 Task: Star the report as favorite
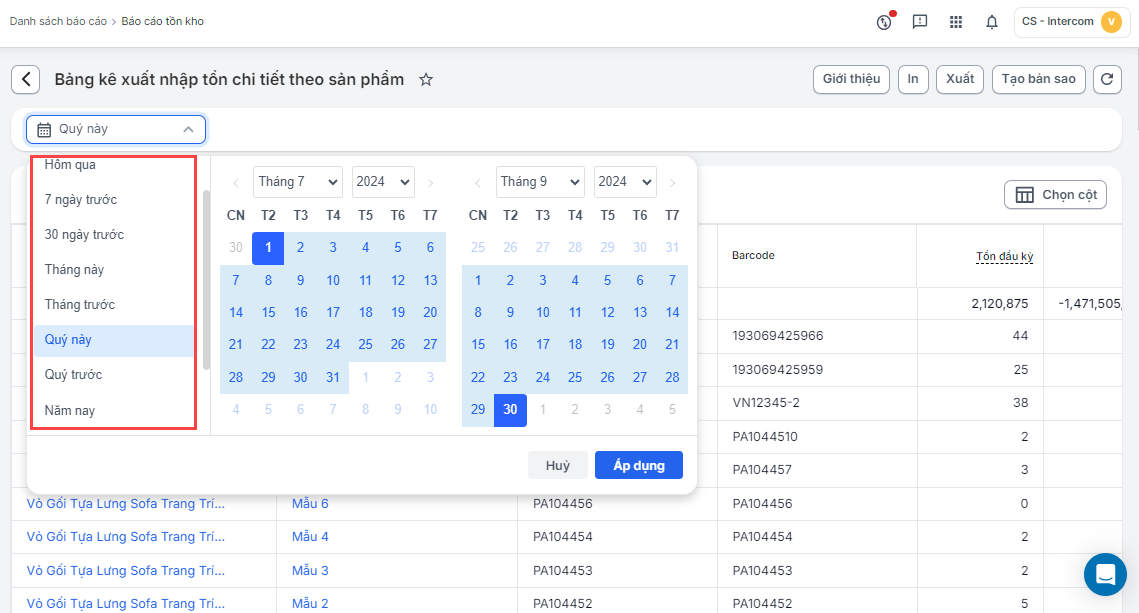pos(426,80)
